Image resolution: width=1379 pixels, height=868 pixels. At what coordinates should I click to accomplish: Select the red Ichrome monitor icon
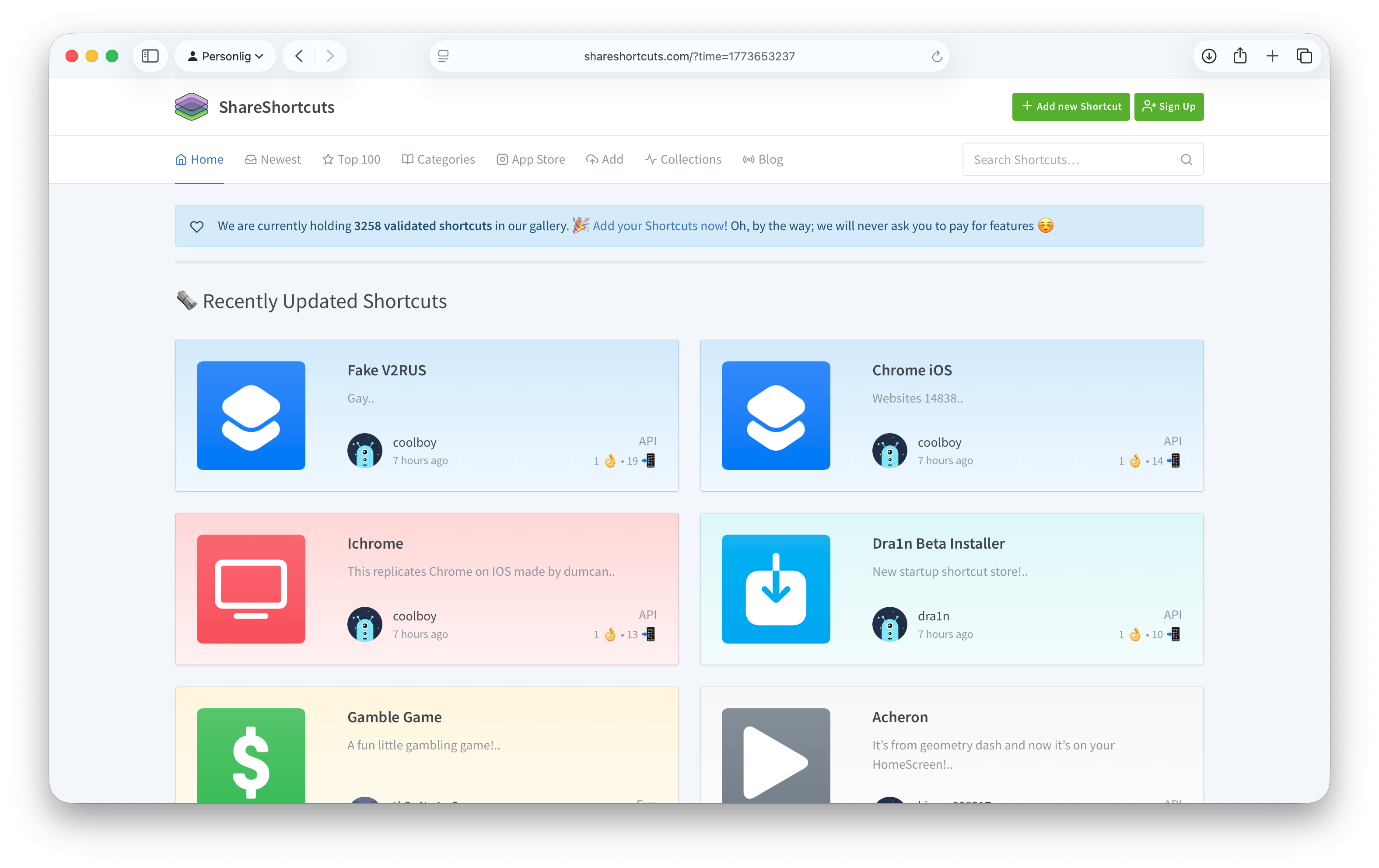(x=251, y=588)
